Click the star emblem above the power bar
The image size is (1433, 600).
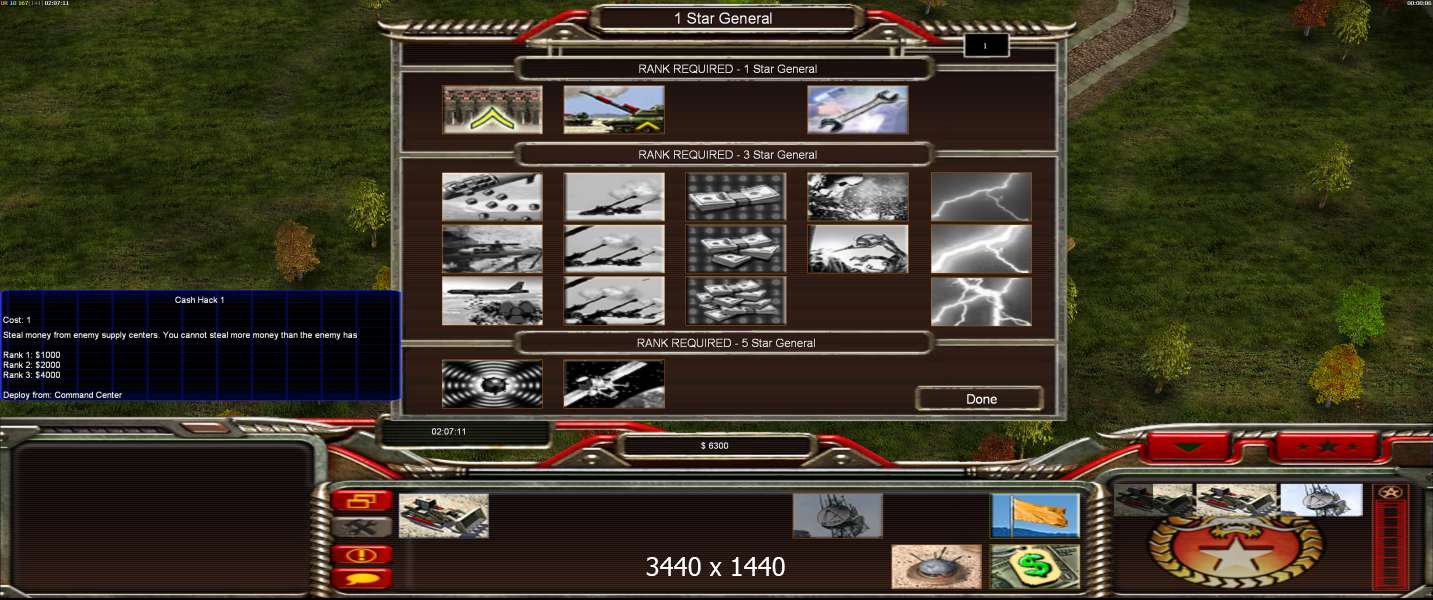tap(1389, 492)
